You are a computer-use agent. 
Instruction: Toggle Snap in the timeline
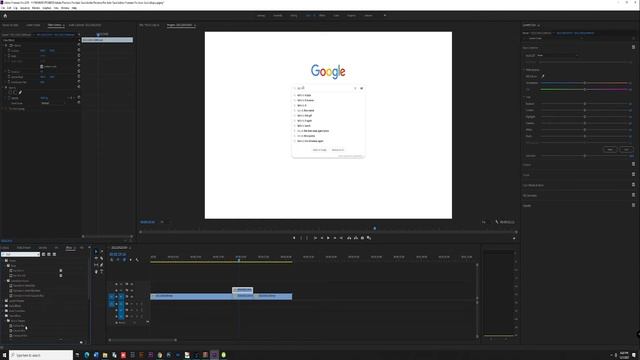(118, 260)
